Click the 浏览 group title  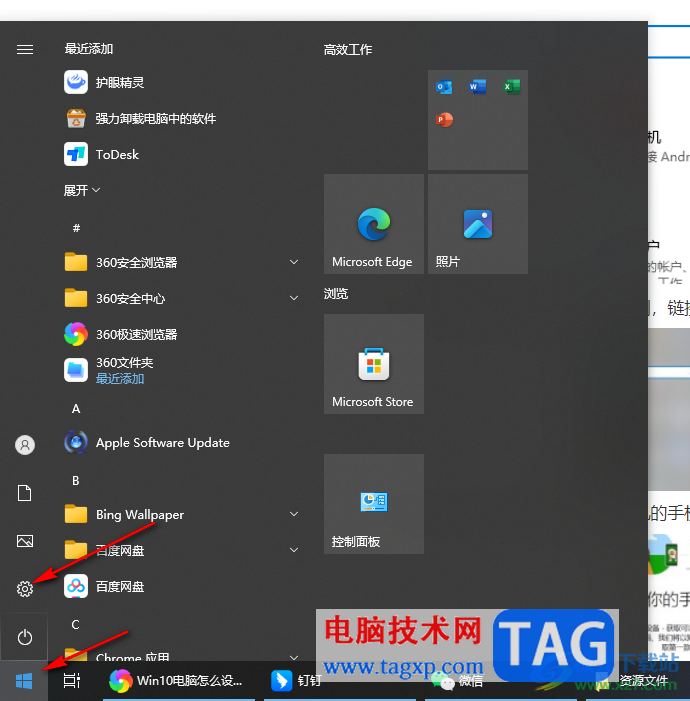(x=336, y=294)
